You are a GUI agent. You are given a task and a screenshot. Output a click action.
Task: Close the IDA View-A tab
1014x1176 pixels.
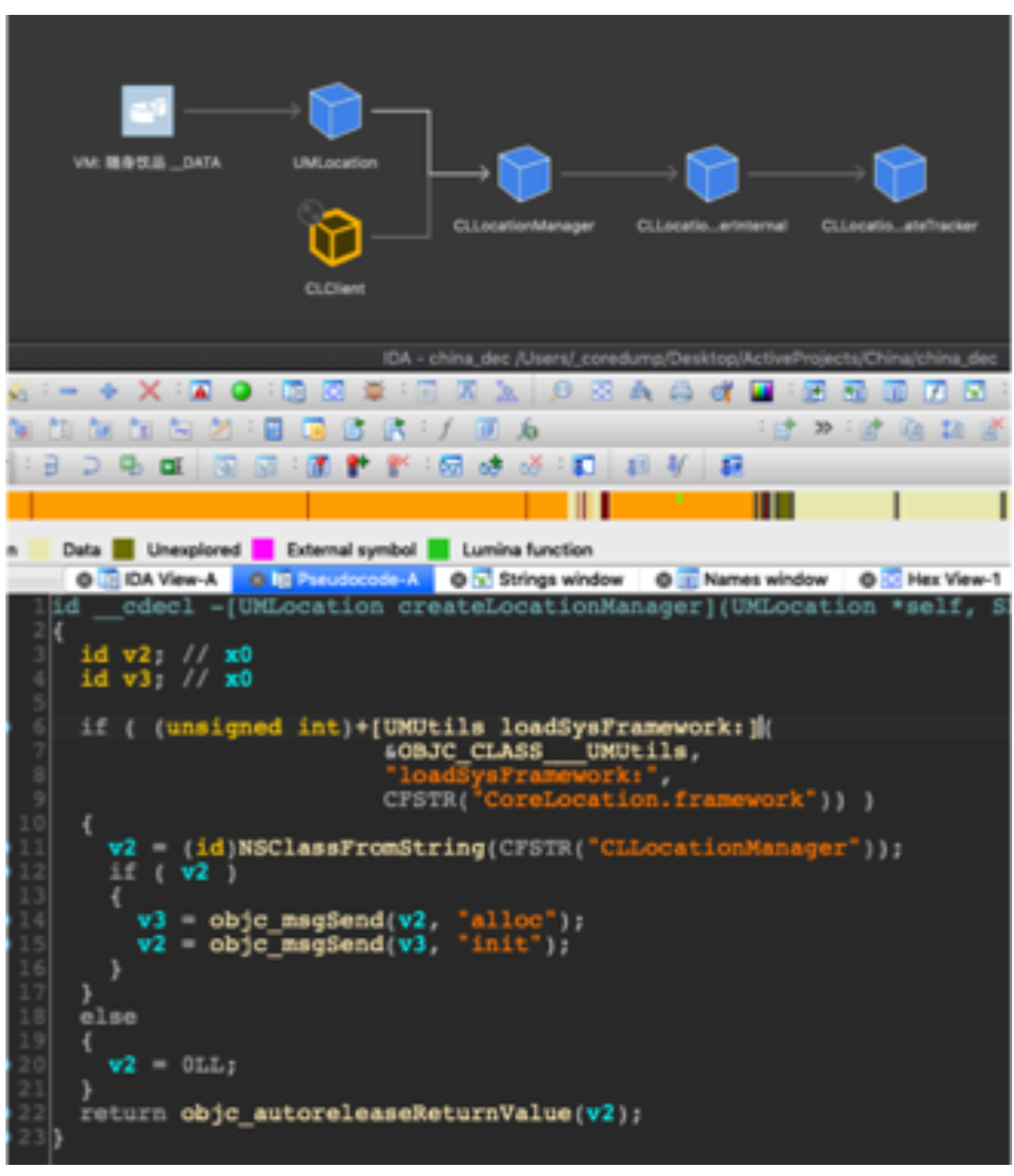click(x=84, y=580)
